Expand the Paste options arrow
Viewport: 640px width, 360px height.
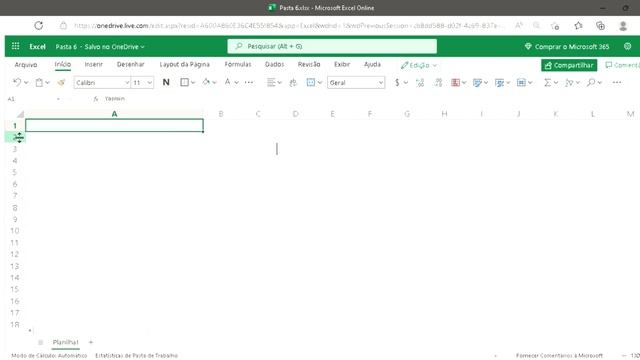tap(47, 83)
